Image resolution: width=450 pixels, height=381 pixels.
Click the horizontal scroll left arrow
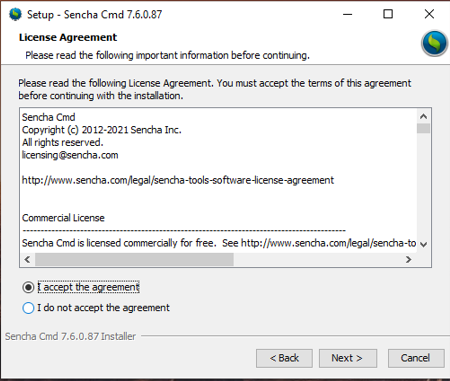[x=28, y=259]
